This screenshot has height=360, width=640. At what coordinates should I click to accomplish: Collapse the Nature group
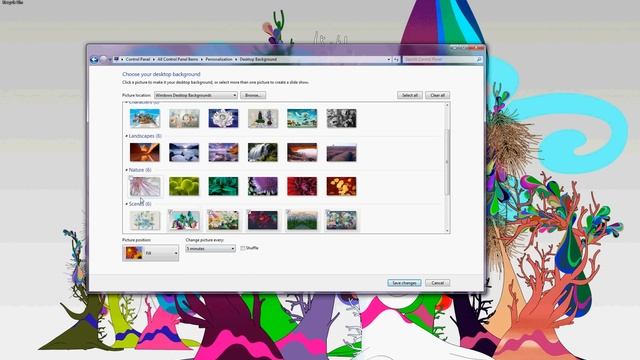127,170
